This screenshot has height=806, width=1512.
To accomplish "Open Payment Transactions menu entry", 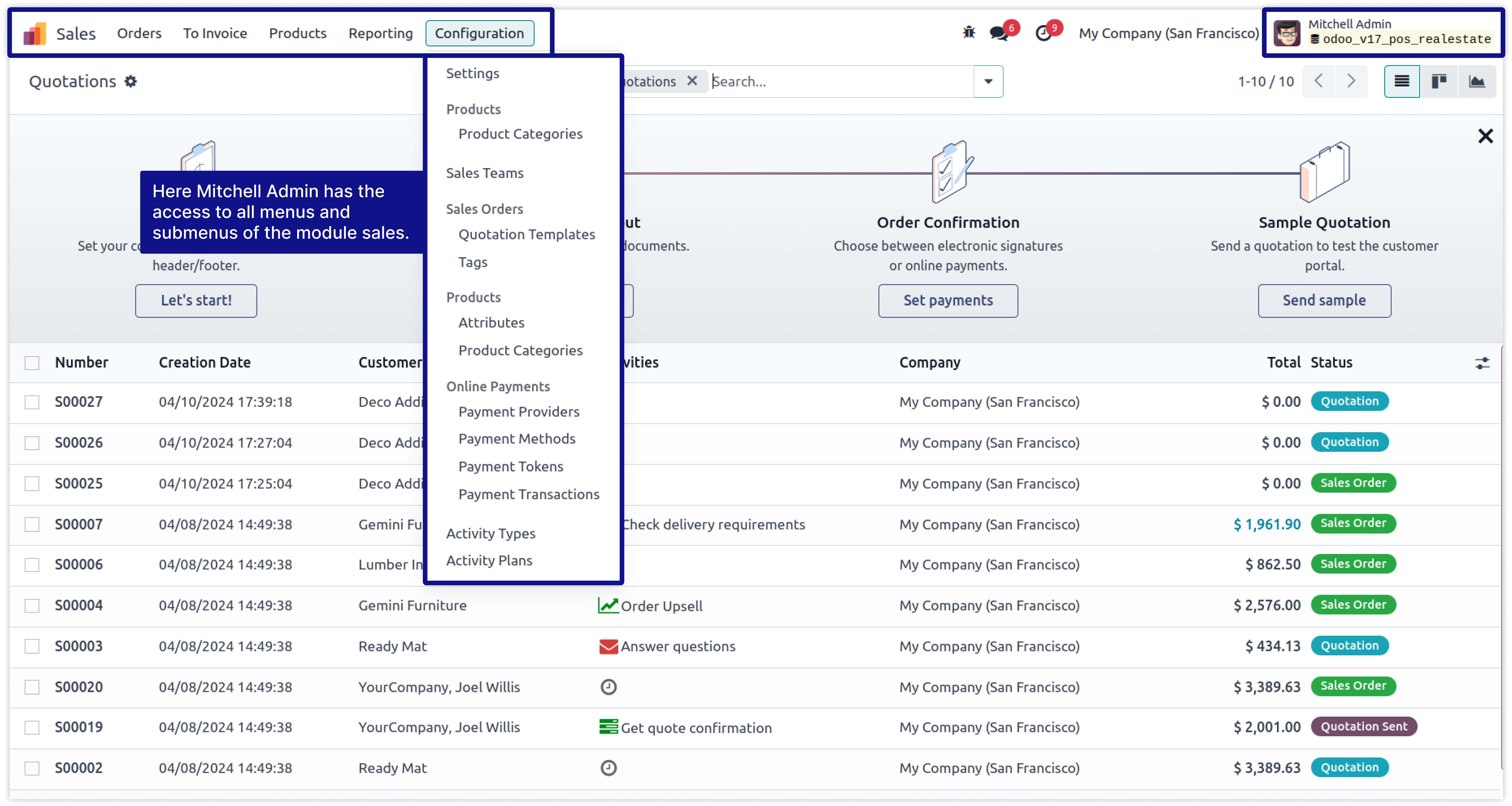I will click(x=529, y=495).
